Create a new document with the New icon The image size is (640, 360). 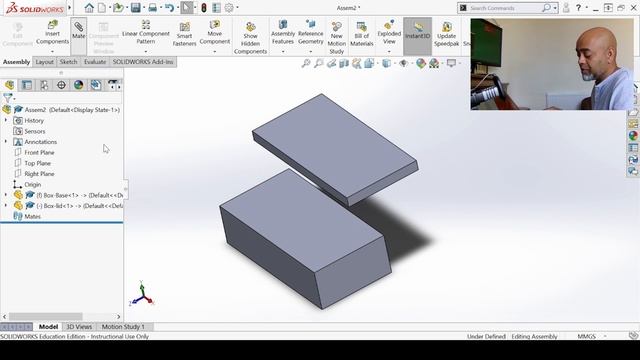(102, 8)
